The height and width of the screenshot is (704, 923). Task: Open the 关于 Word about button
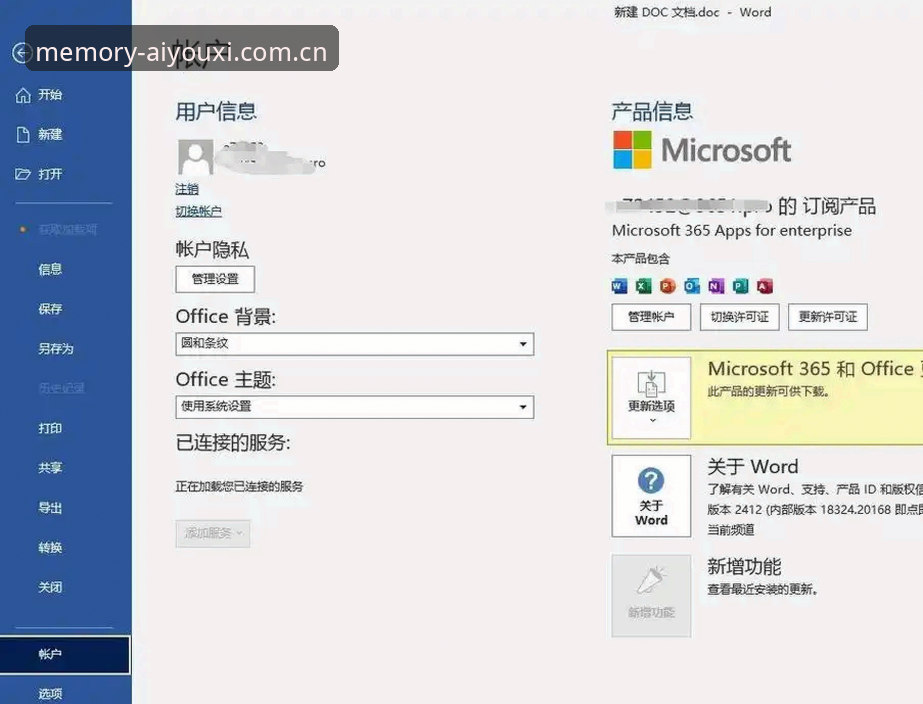tap(651, 496)
